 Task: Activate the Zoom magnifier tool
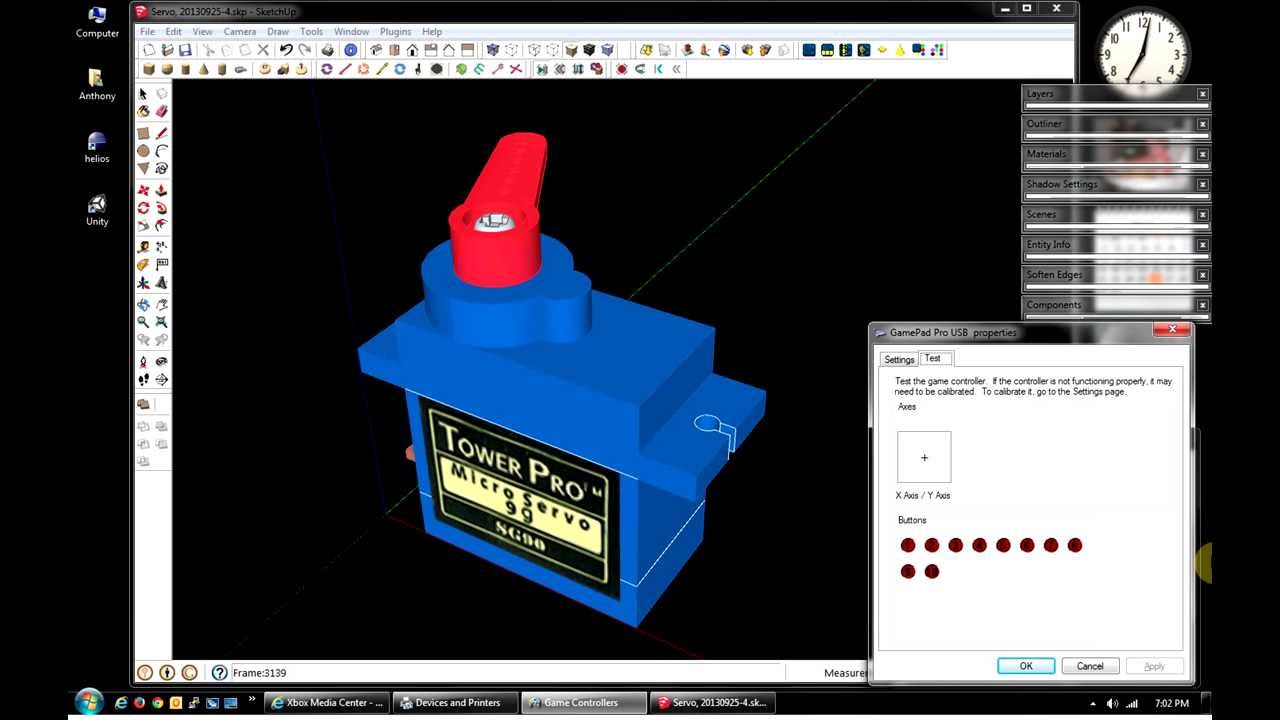tap(142, 321)
